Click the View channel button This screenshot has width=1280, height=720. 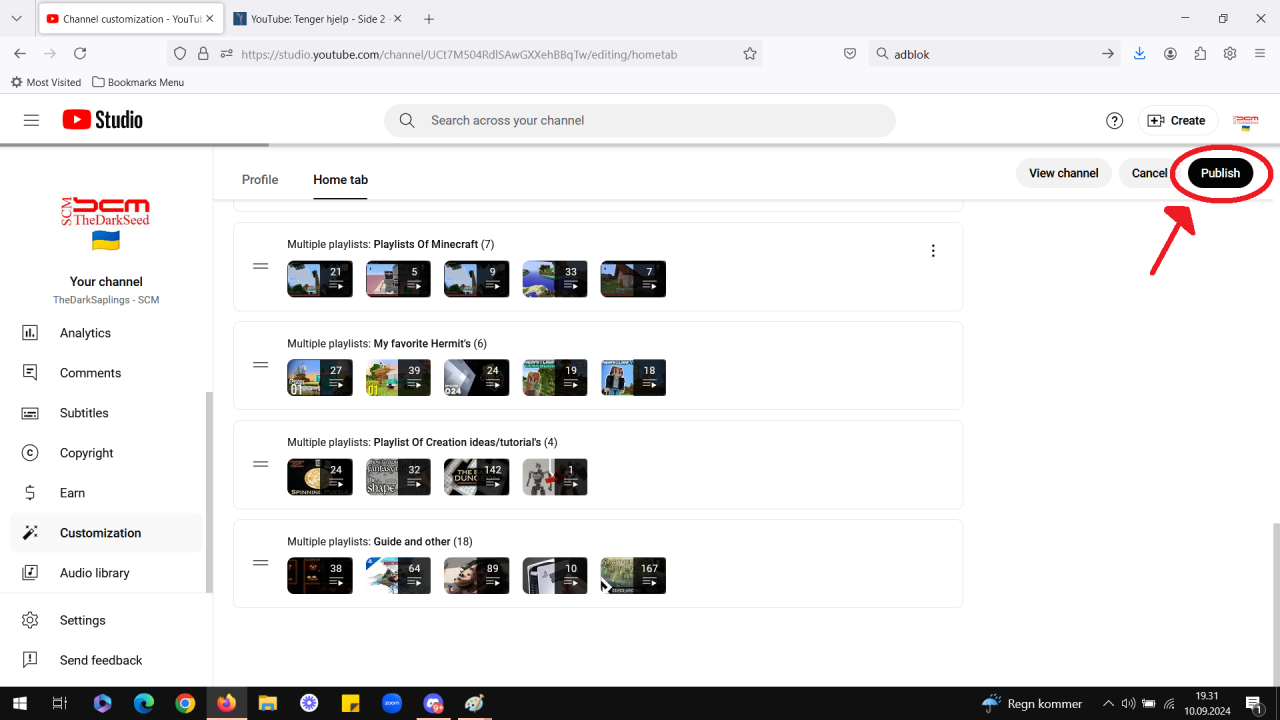tap(1063, 173)
